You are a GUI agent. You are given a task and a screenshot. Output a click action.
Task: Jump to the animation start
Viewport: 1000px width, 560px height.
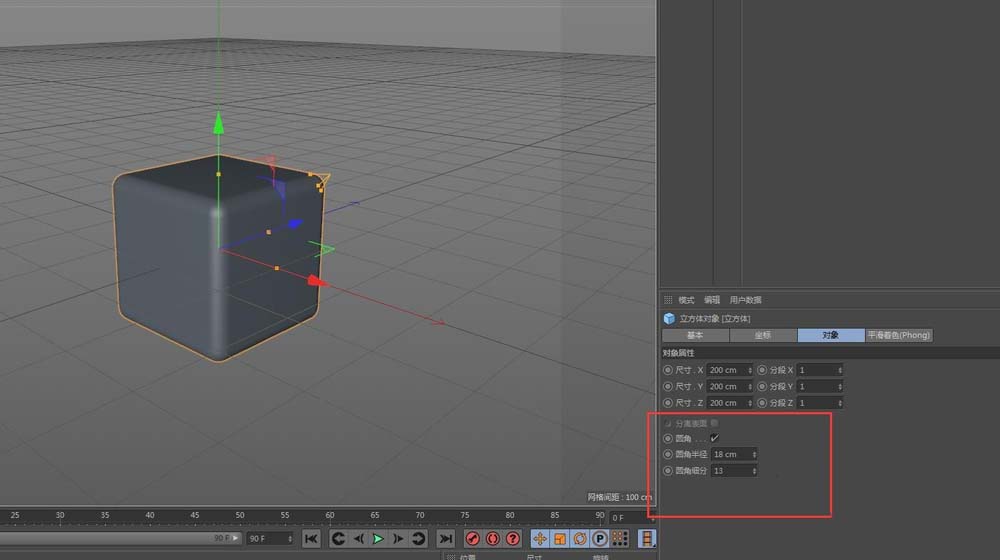click(311, 539)
